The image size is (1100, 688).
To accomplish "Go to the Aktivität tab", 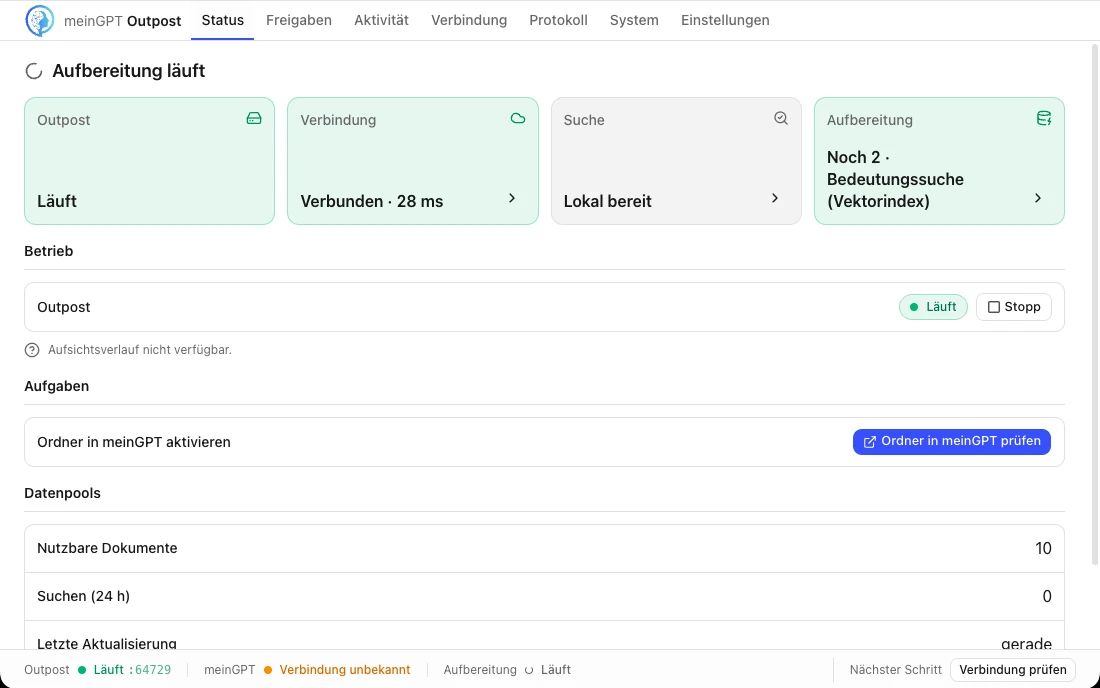I will point(382,20).
